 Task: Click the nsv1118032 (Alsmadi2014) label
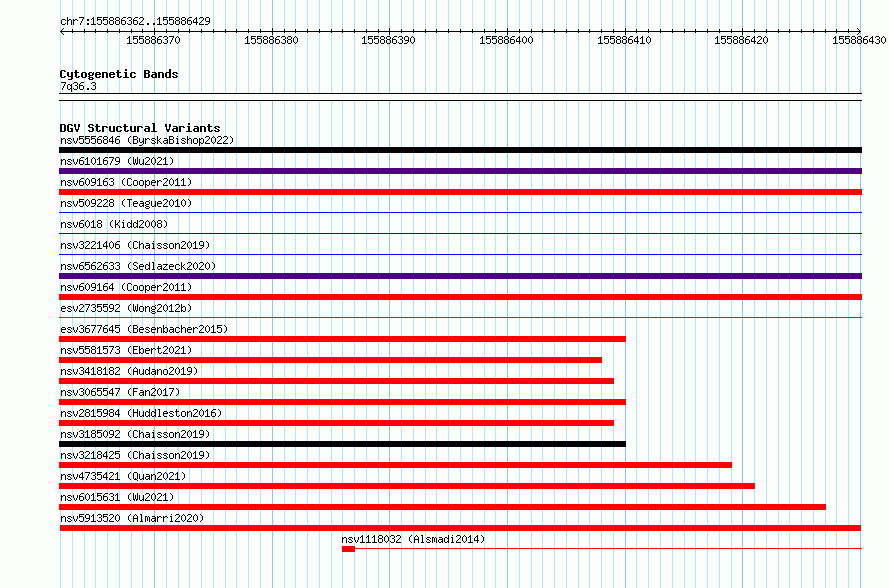pyautogui.click(x=413, y=539)
